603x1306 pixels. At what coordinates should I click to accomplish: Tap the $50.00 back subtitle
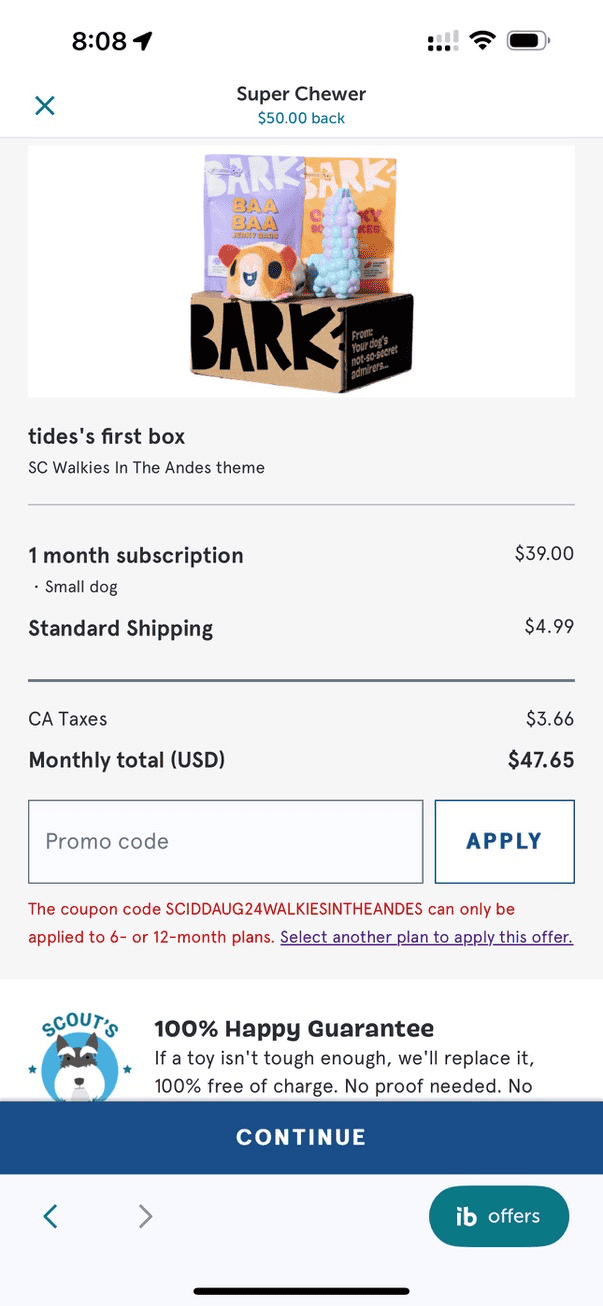(x=301, y=118)
